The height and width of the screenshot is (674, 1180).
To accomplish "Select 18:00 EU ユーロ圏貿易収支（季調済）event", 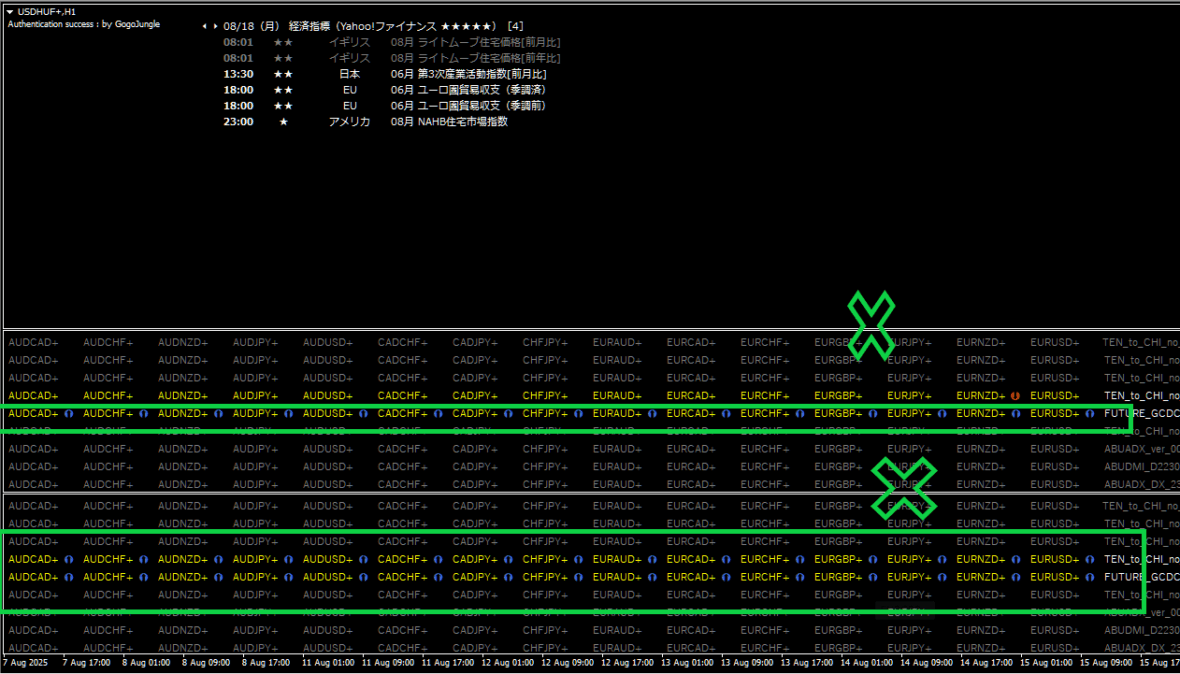I will tap(383, 90).
